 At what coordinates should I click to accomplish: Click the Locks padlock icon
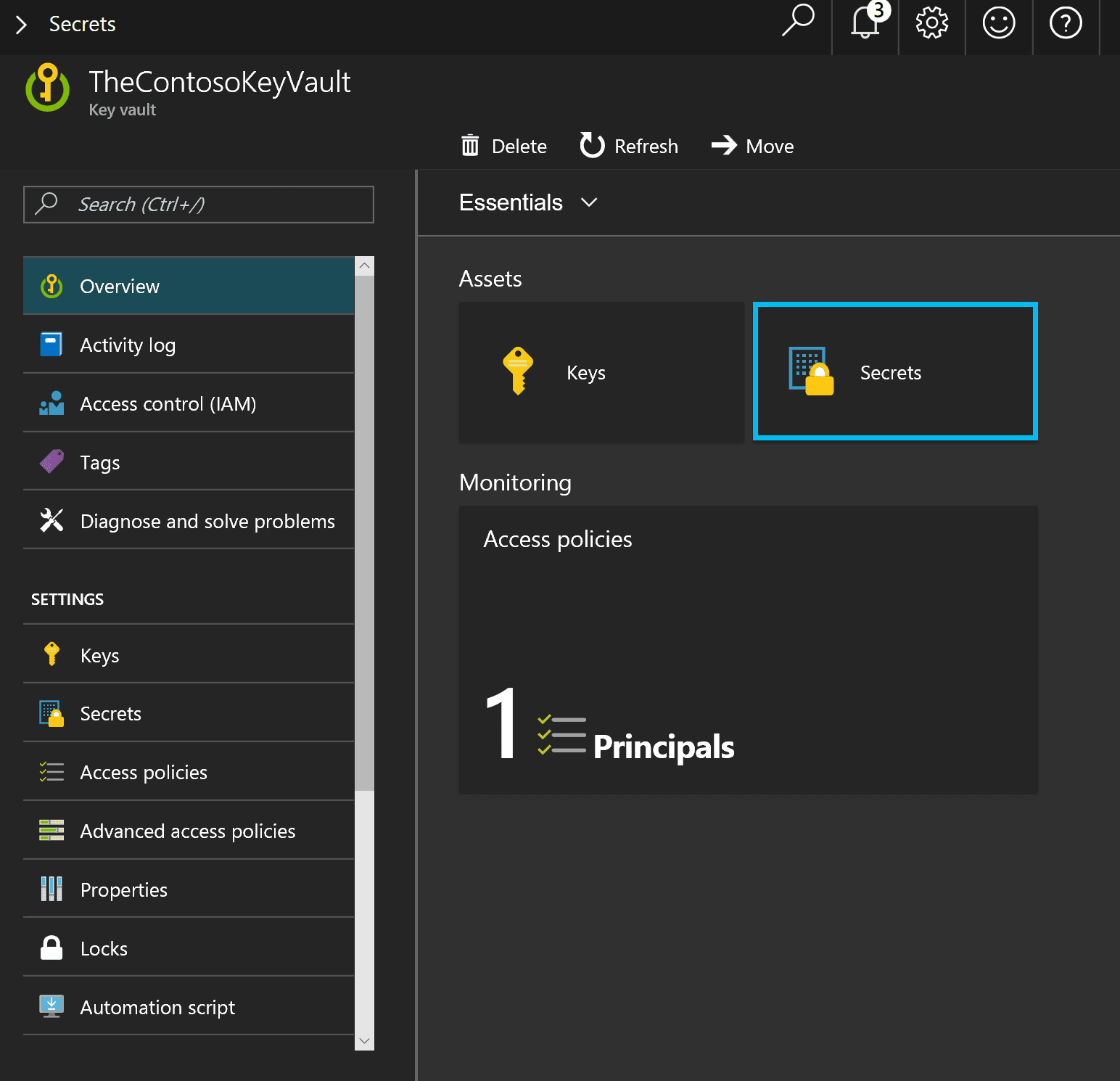click(52, 948)
